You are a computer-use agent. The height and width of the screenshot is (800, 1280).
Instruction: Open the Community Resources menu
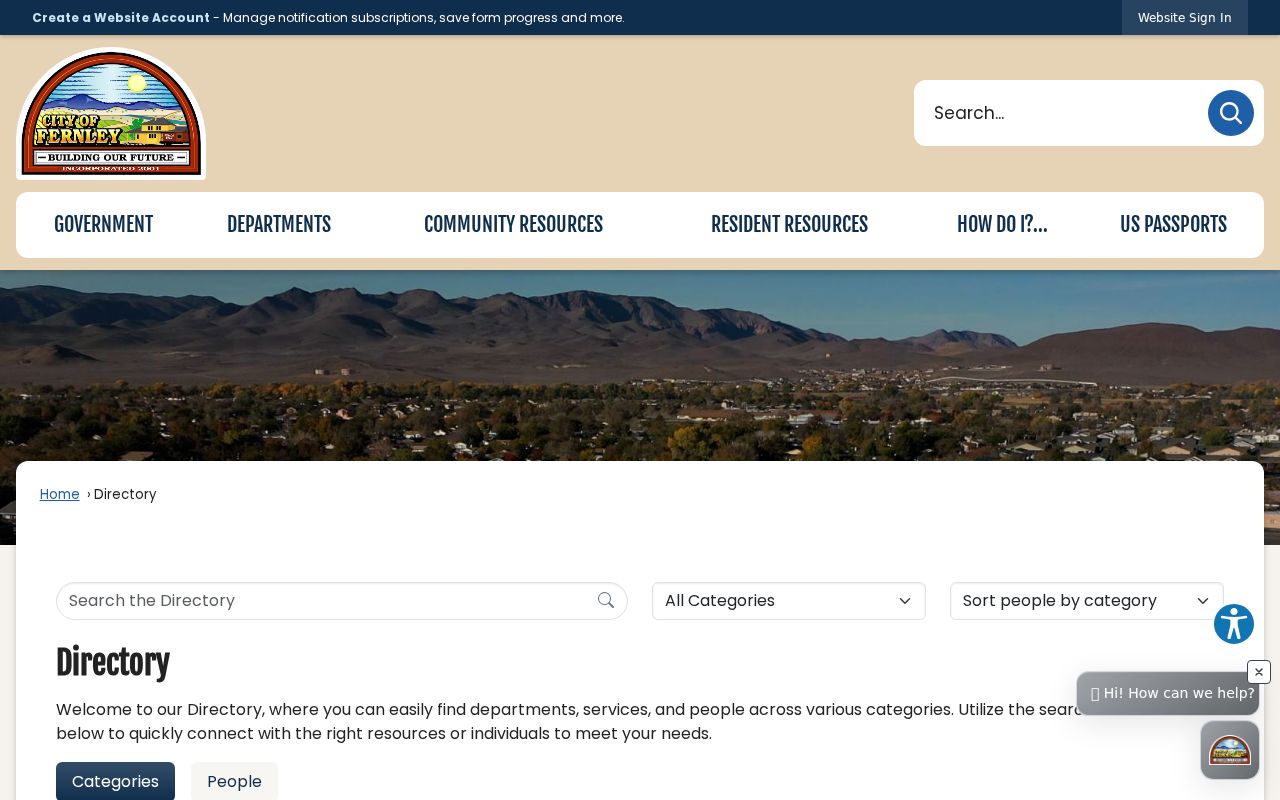(513, 225)
